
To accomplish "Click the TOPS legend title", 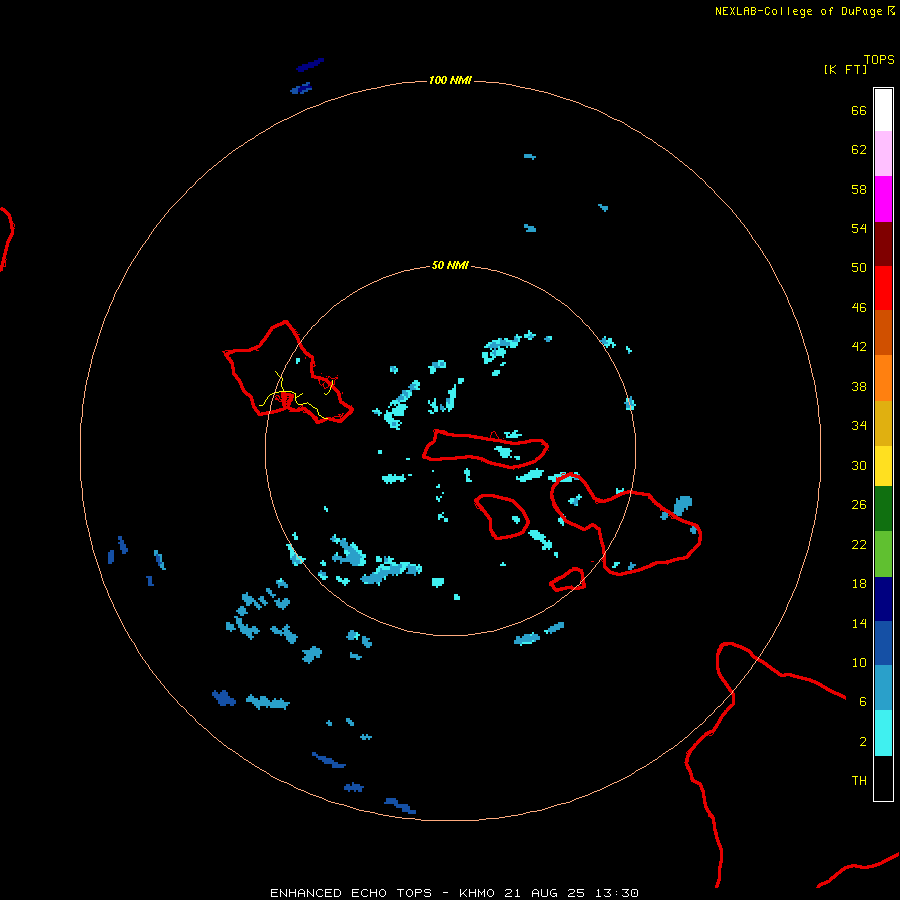I will pos(879,59).
